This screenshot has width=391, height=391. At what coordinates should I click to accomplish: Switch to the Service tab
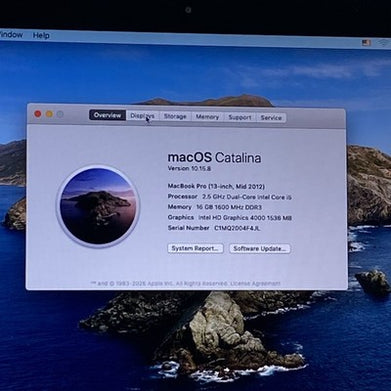271,118
